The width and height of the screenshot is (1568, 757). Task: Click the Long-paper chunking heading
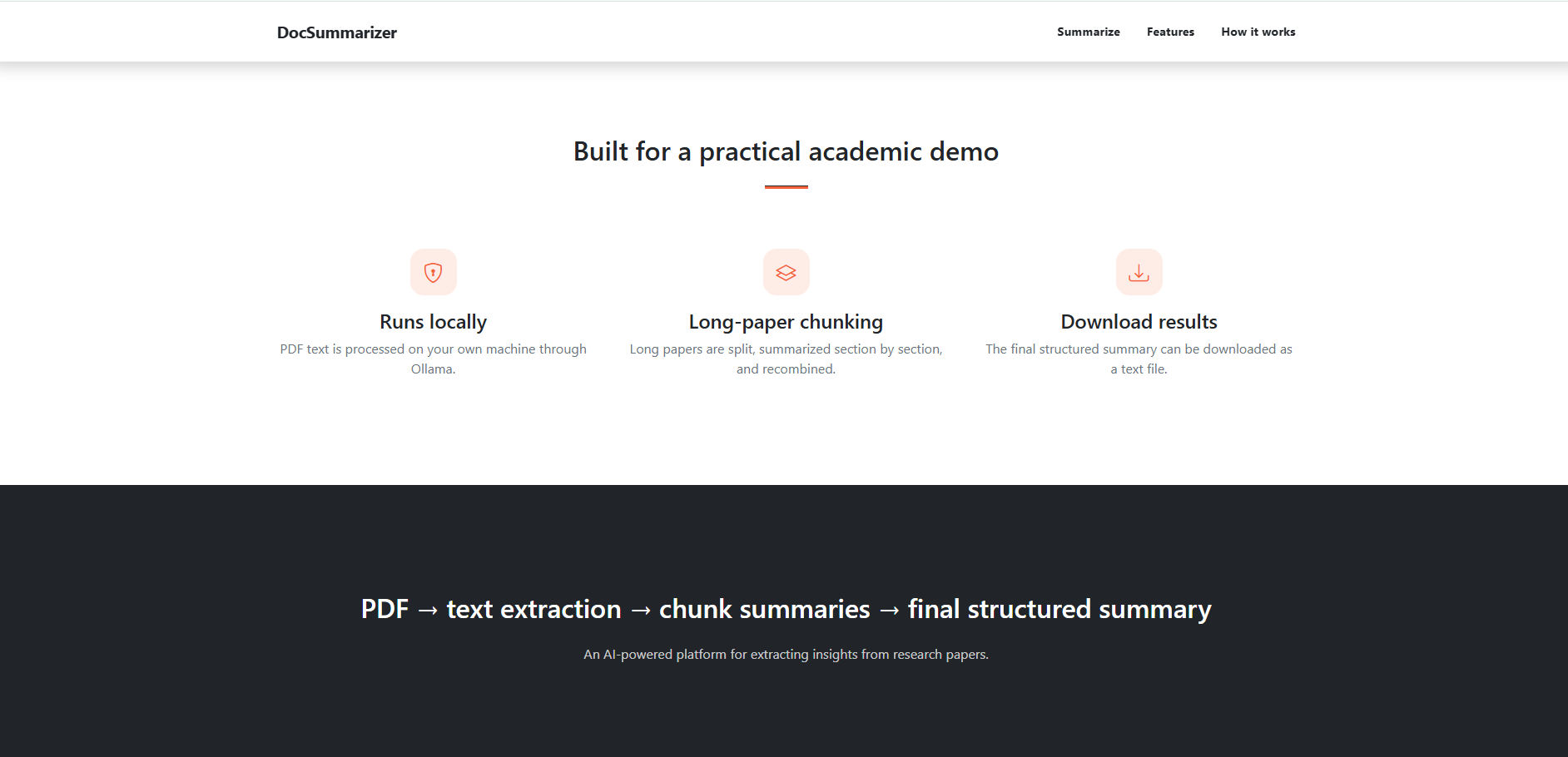point(786,322)
